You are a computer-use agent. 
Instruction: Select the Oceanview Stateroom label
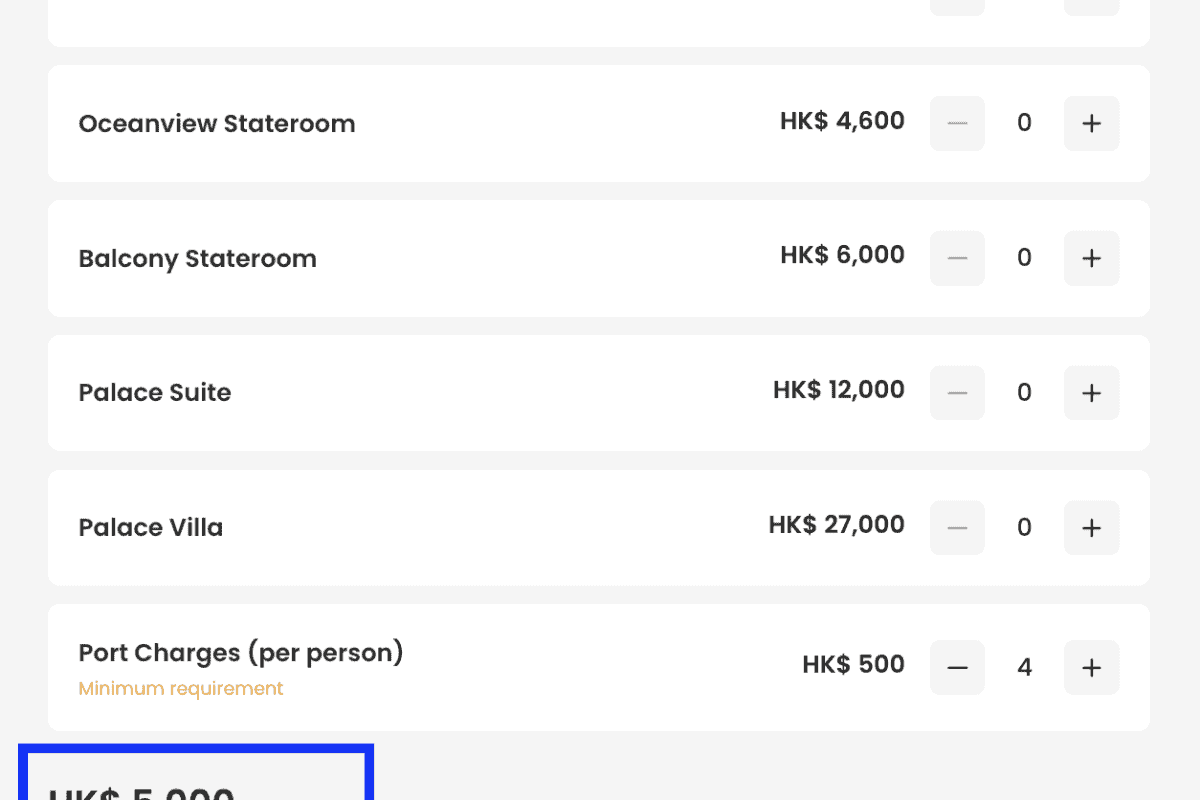217,124
